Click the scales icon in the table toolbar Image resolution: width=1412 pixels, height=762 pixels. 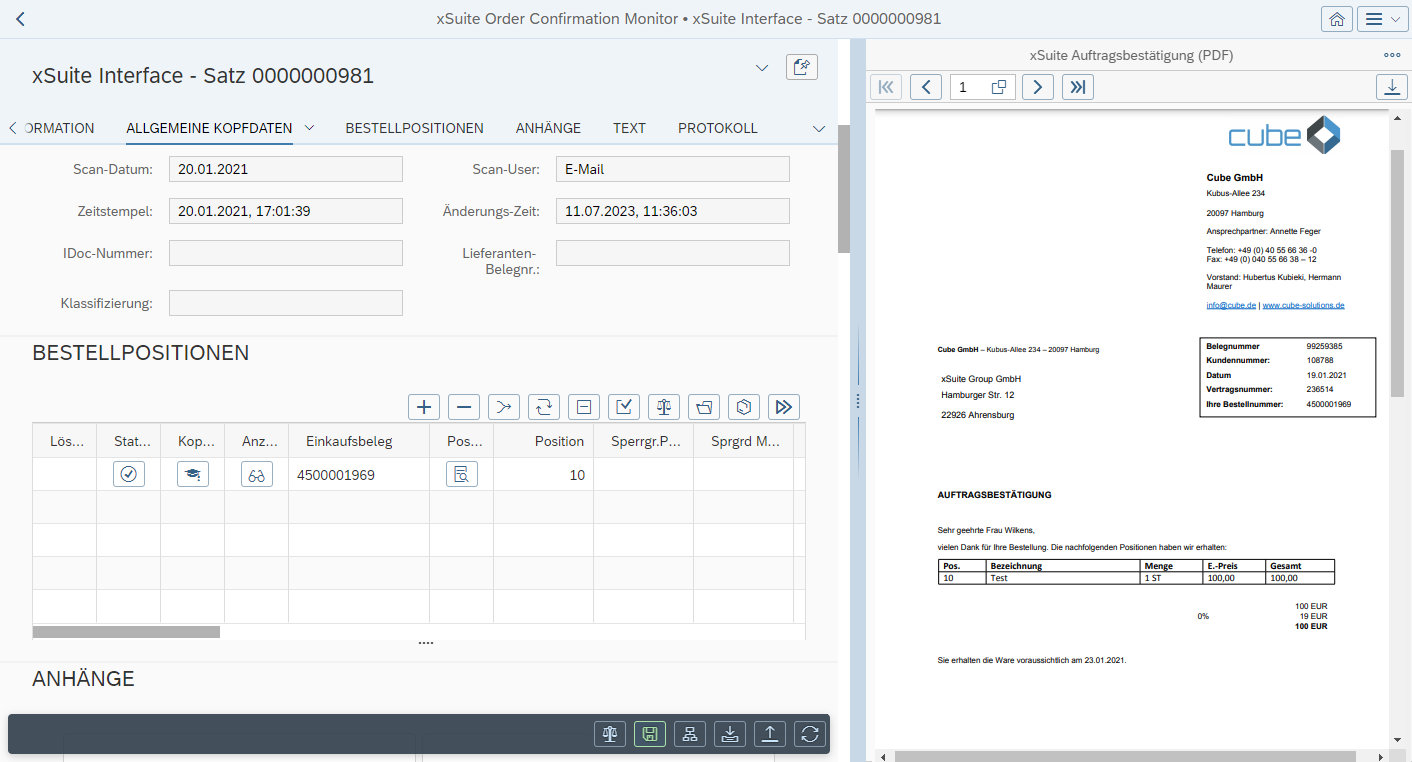(x=664, y=407)
